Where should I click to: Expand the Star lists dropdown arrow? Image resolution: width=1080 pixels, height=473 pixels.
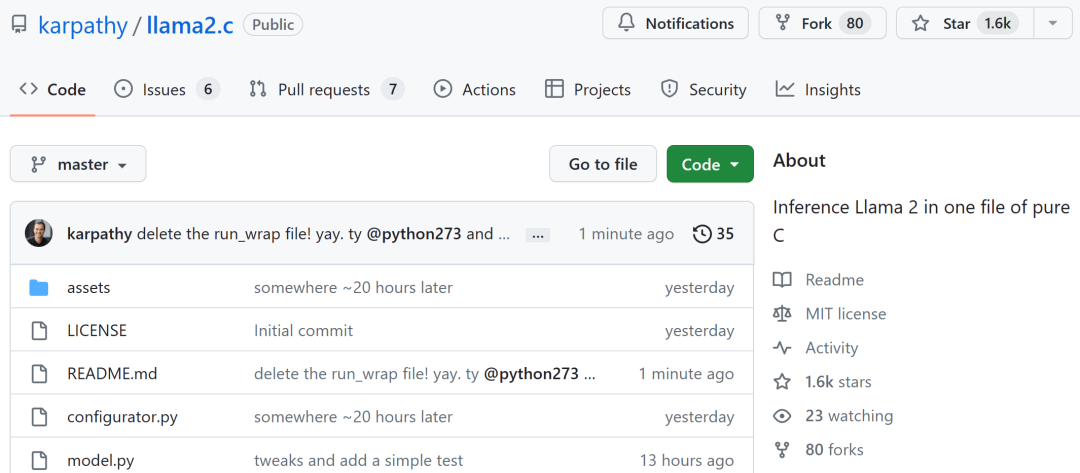point(1052,23)
